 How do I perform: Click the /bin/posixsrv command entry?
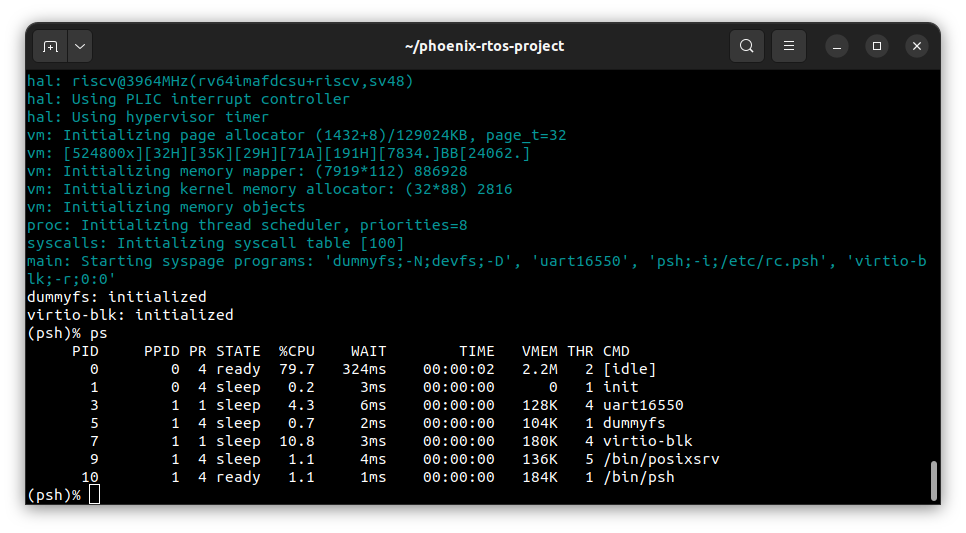tap(661, 459)
